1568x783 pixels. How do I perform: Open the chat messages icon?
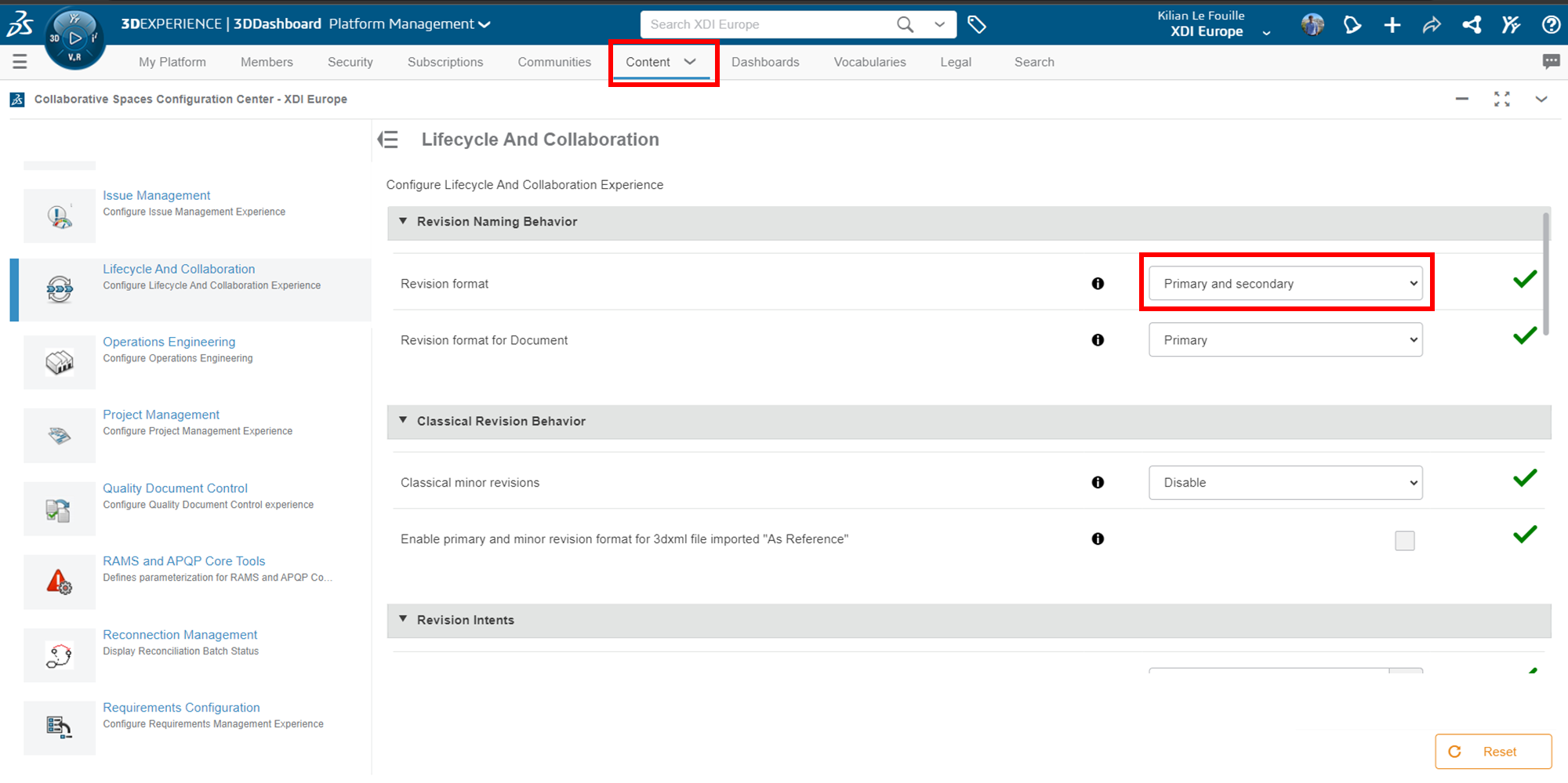(x=1550, y=62)
